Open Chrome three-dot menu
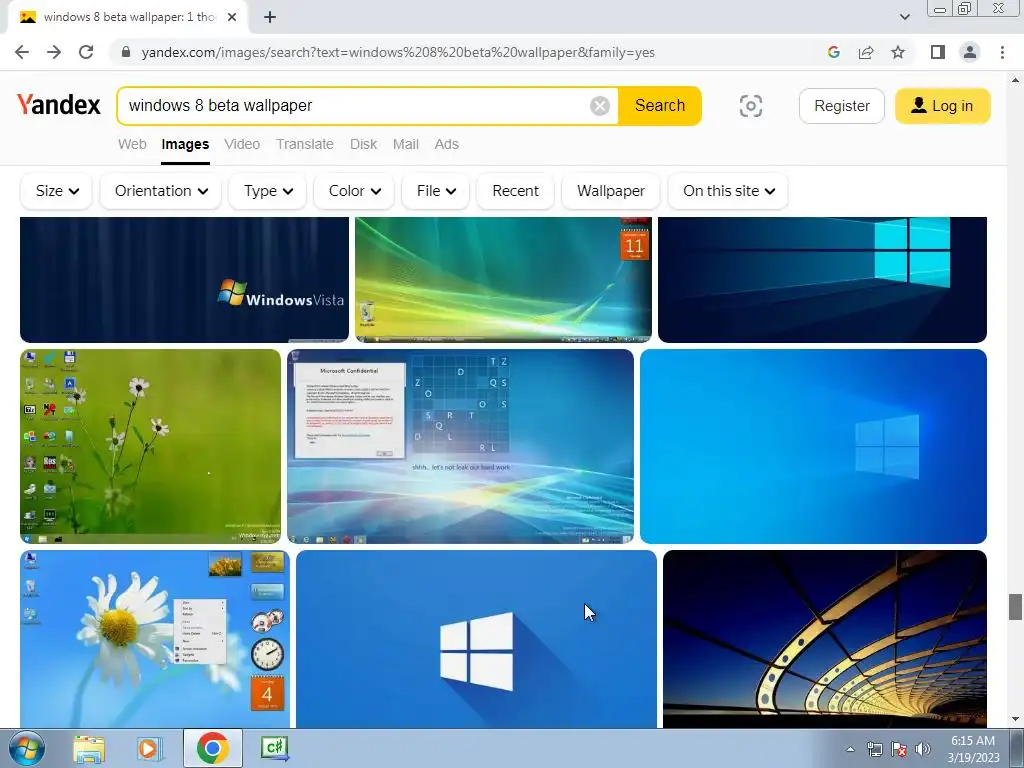1024x768 pixels. tap(1002, 52)
